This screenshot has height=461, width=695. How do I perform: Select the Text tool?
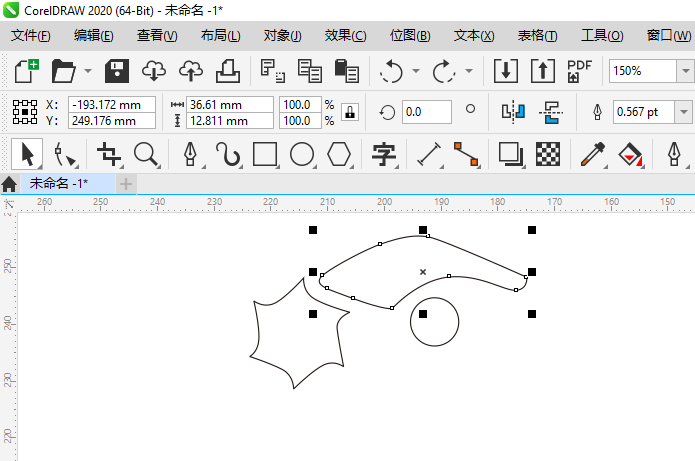click(384, 154)
